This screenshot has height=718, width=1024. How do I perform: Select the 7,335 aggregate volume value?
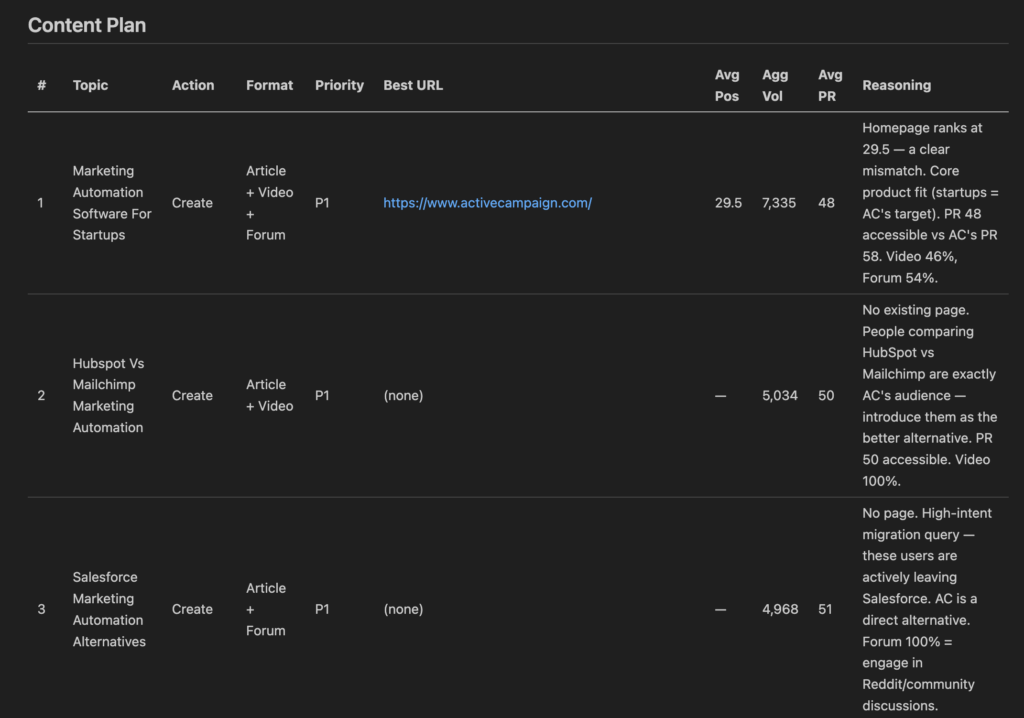[779, 203]
